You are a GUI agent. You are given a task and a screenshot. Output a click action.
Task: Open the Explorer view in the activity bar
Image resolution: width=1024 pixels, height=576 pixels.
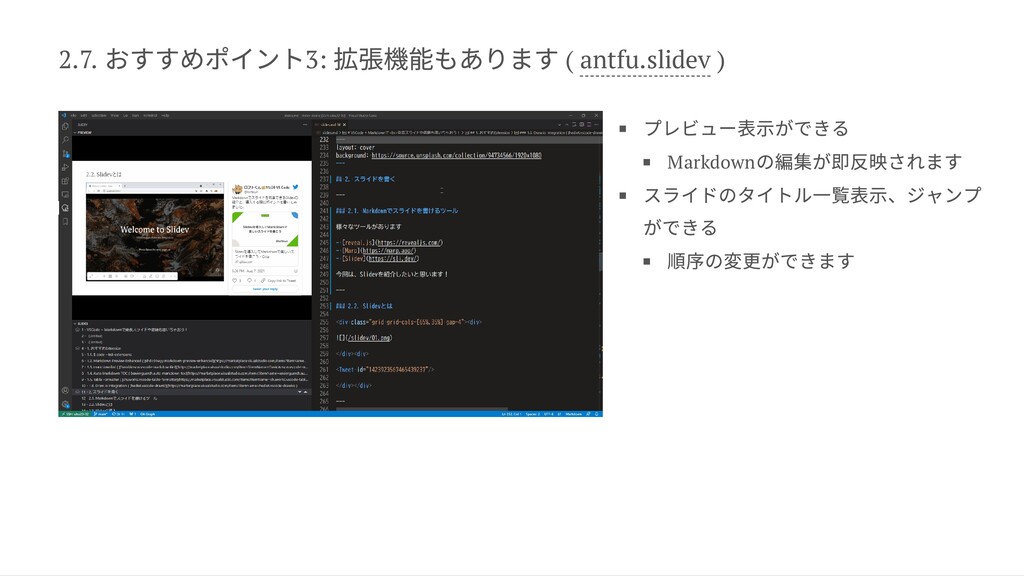click(64, 127)
